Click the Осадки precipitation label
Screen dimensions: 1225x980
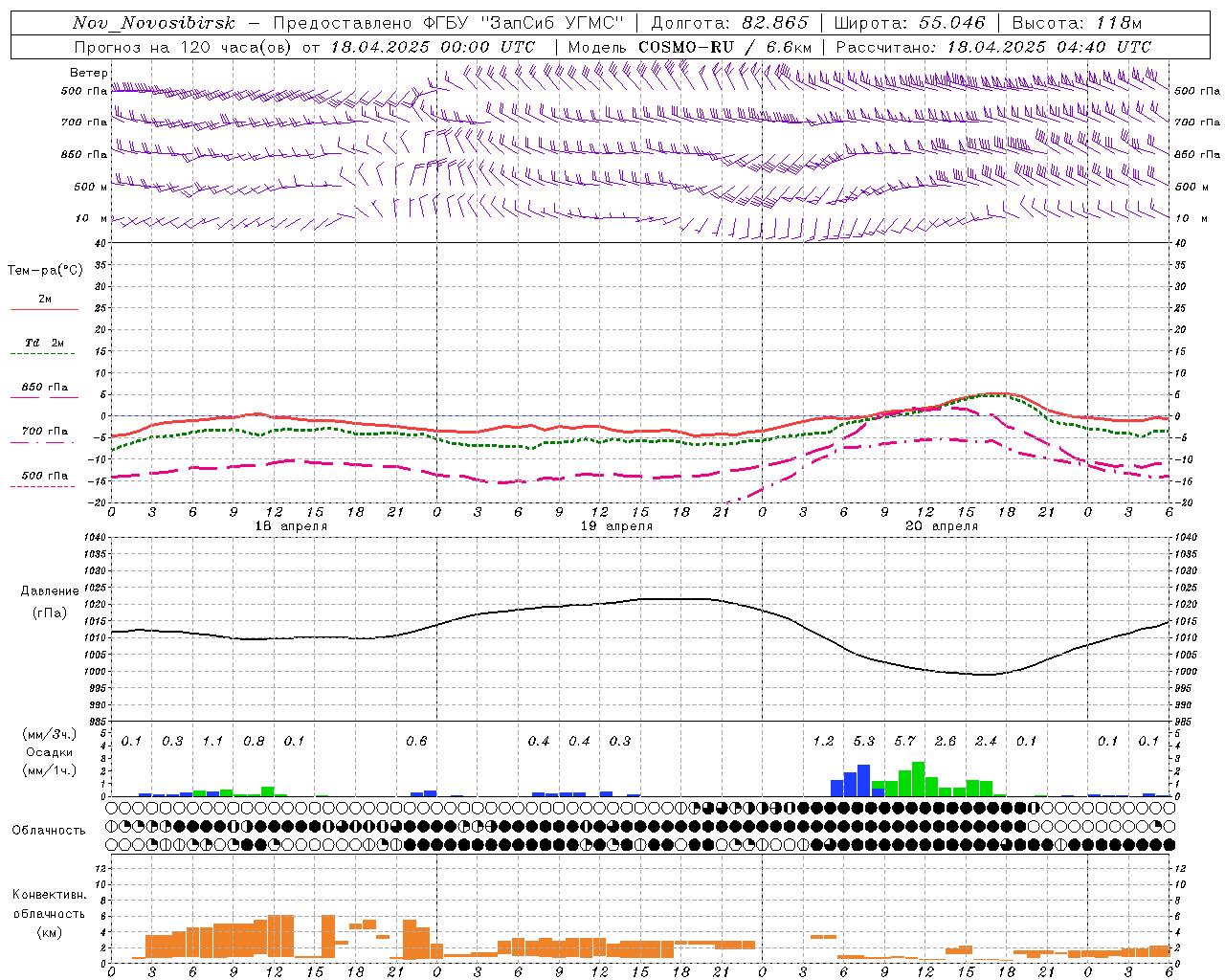tap(50, 752)
